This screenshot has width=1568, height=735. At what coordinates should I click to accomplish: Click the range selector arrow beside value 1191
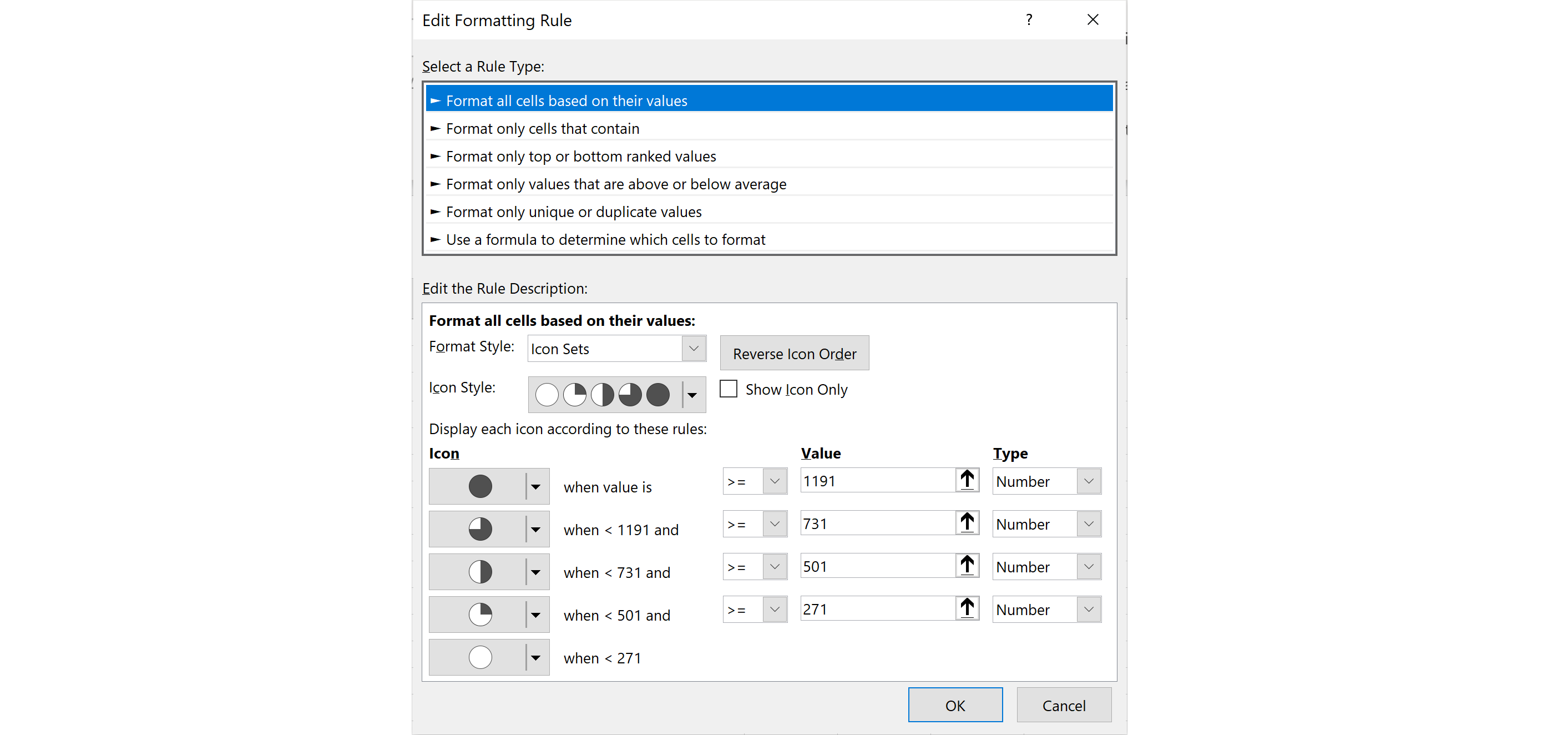967,480
